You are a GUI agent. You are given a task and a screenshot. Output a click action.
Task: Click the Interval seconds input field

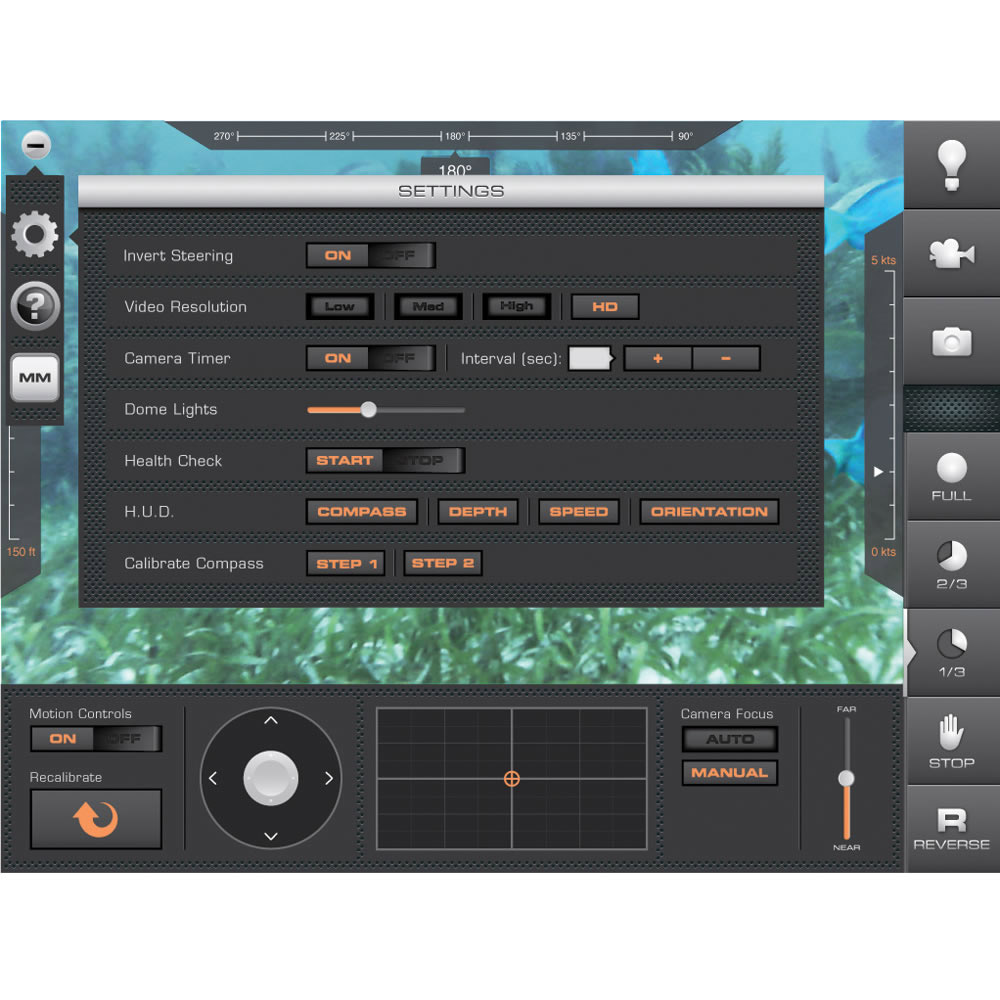tap(589, 358)
